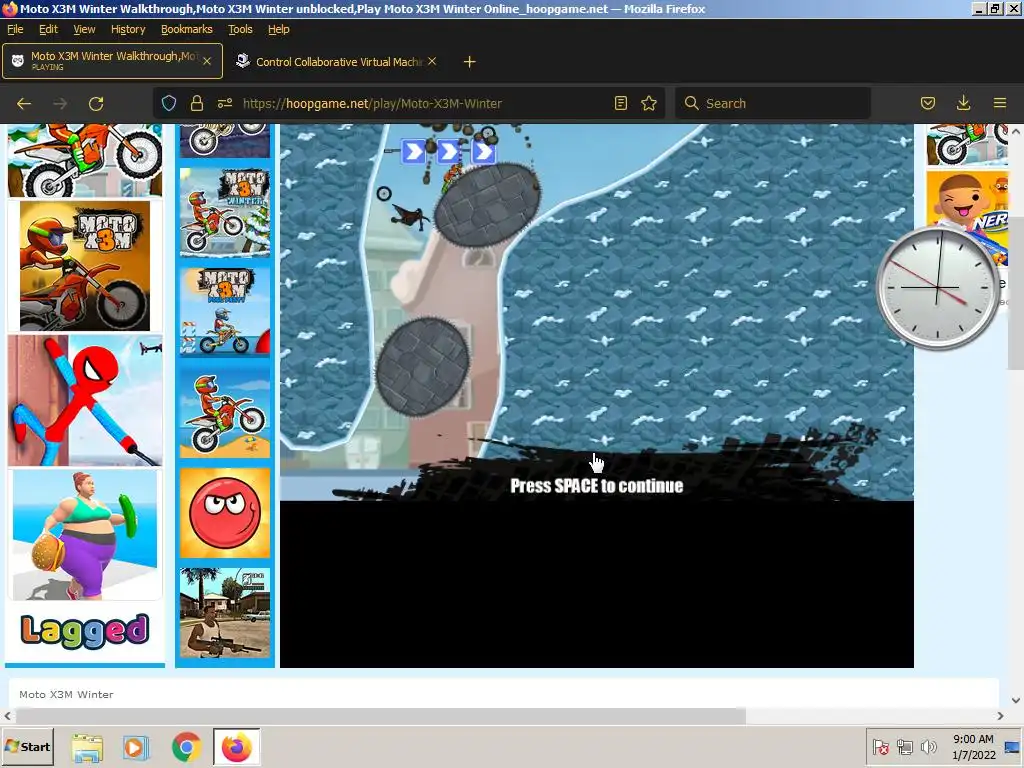Click the 'Moto X3M Winter' title text below game

[x=66, y=694]
